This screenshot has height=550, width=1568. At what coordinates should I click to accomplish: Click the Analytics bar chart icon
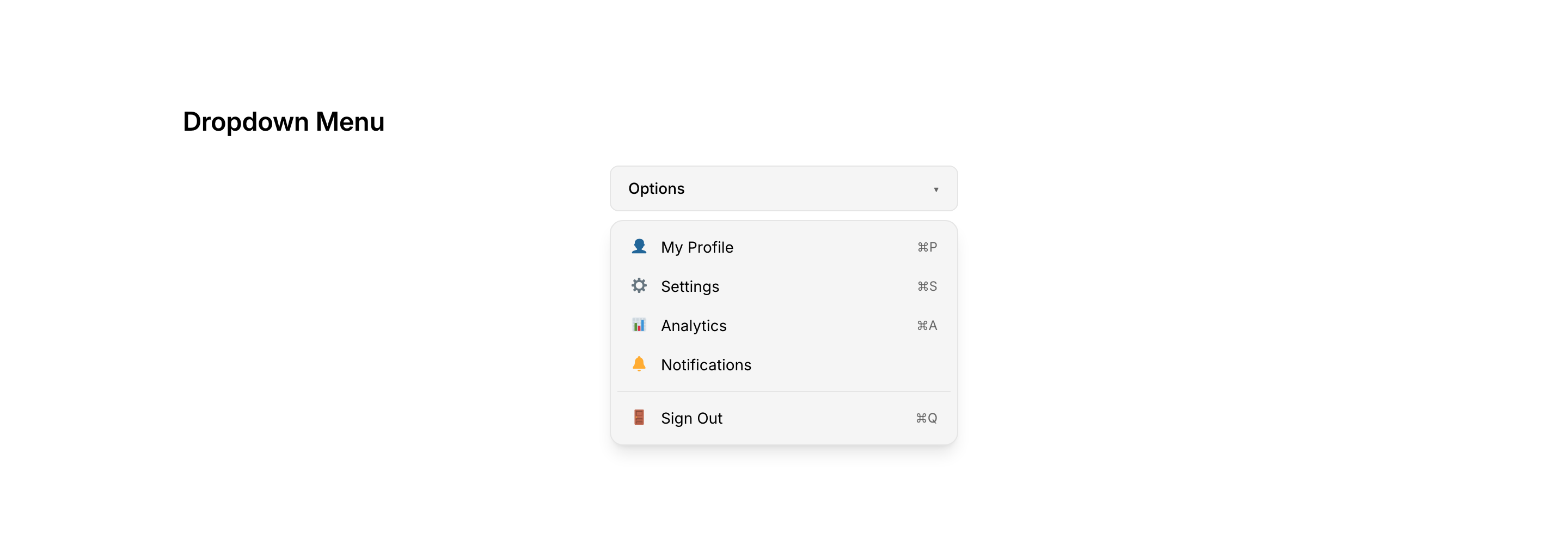click(639, 325)
